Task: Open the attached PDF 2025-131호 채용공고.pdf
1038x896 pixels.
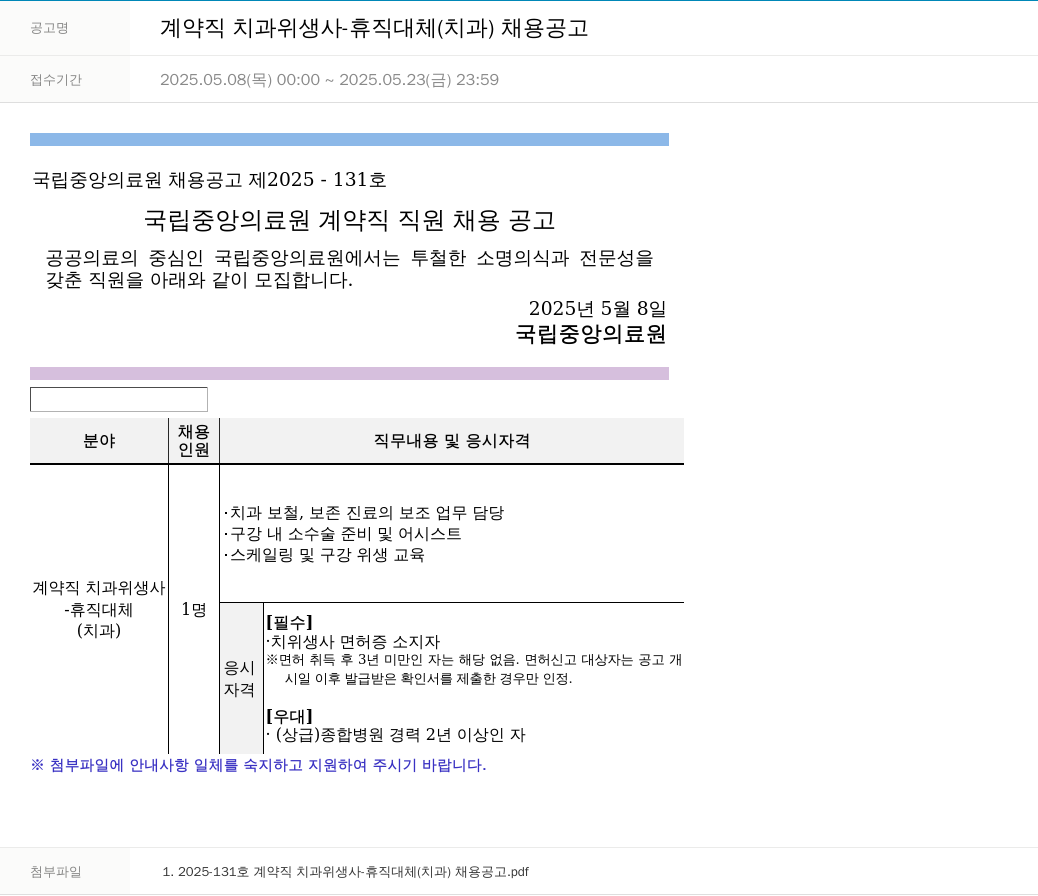Action: (x=345, y=871)
